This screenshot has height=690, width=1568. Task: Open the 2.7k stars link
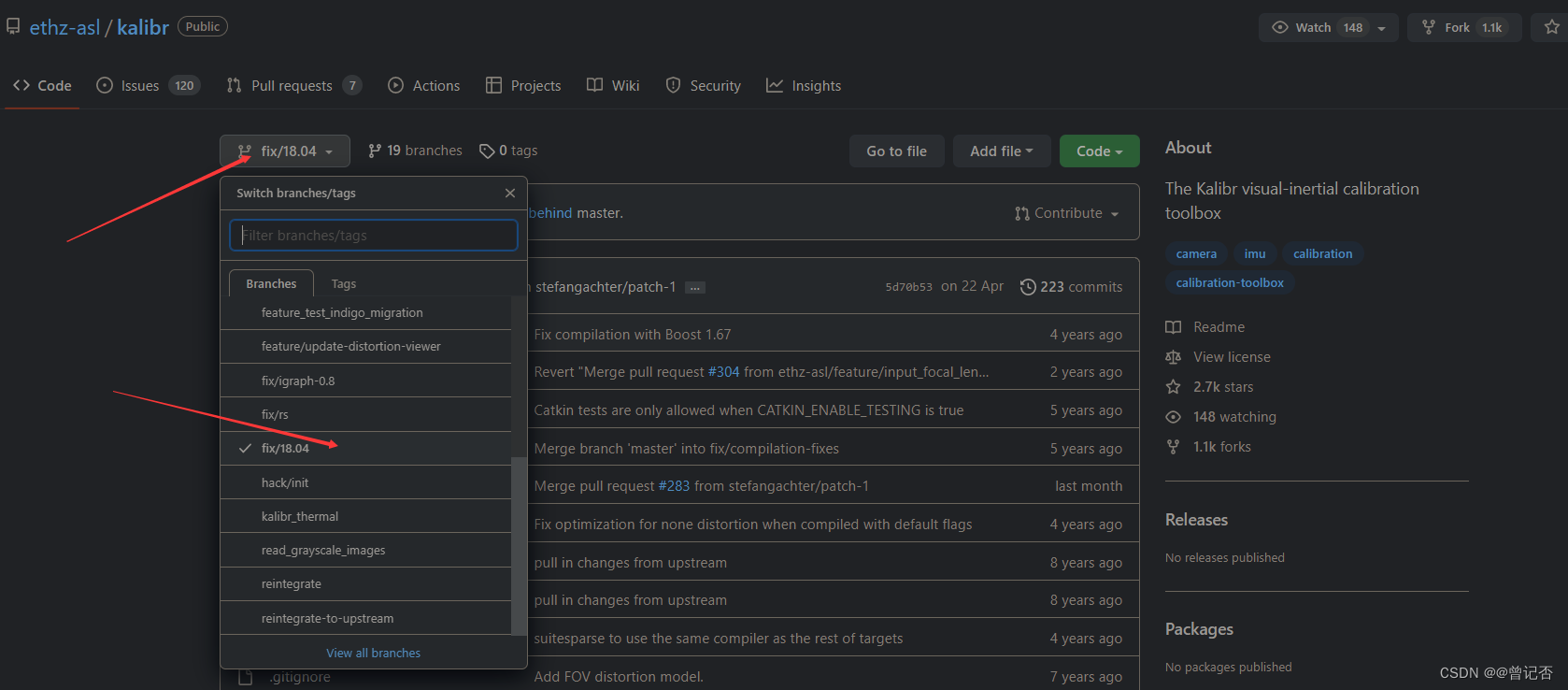[x=1210, y=387]
